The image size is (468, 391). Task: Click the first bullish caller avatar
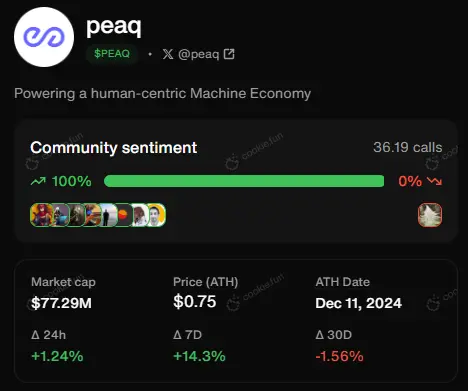pos(41,215)
